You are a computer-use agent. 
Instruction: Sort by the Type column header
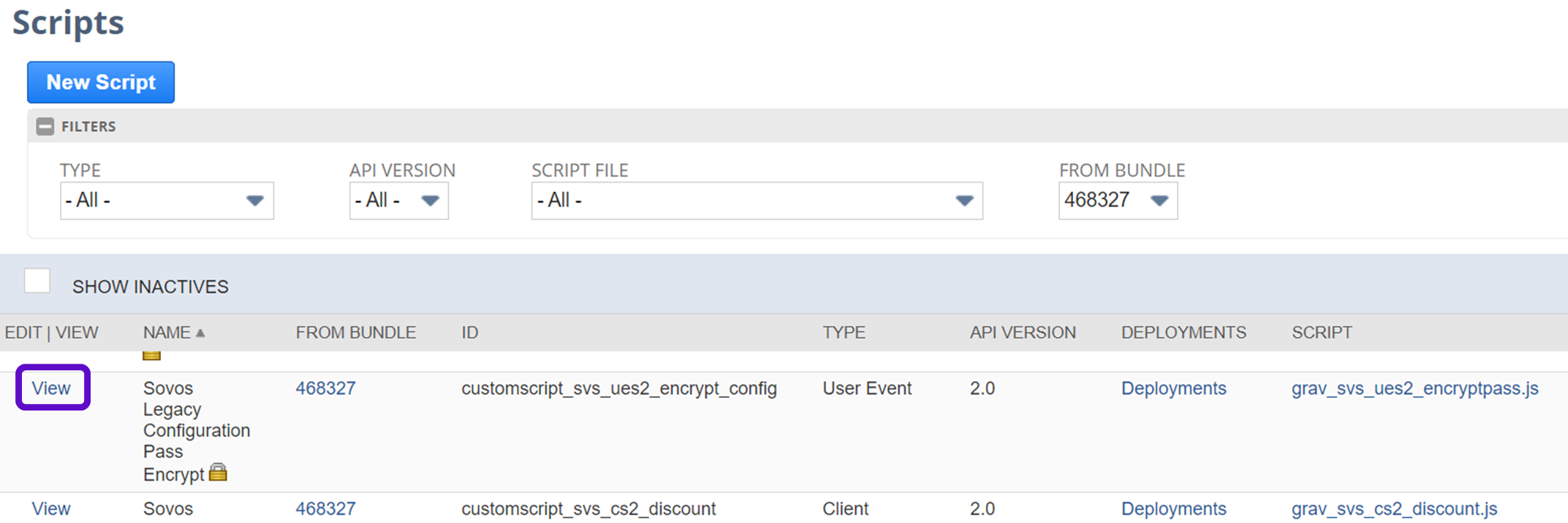pos(844,333)
